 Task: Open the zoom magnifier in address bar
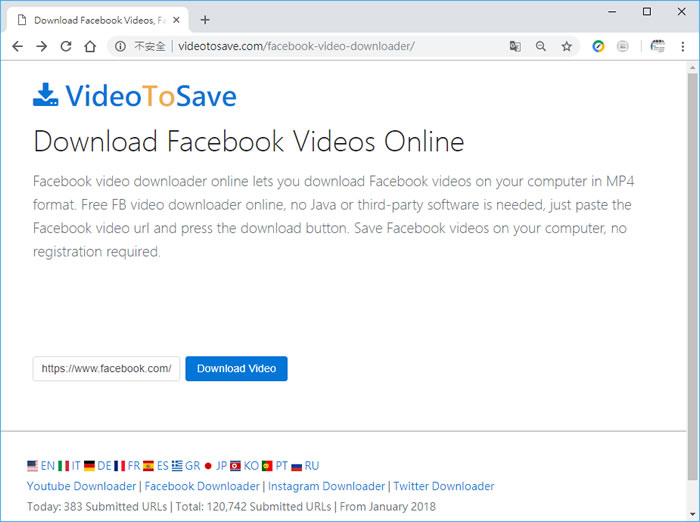pyautogui.click(x=541, y=46)
